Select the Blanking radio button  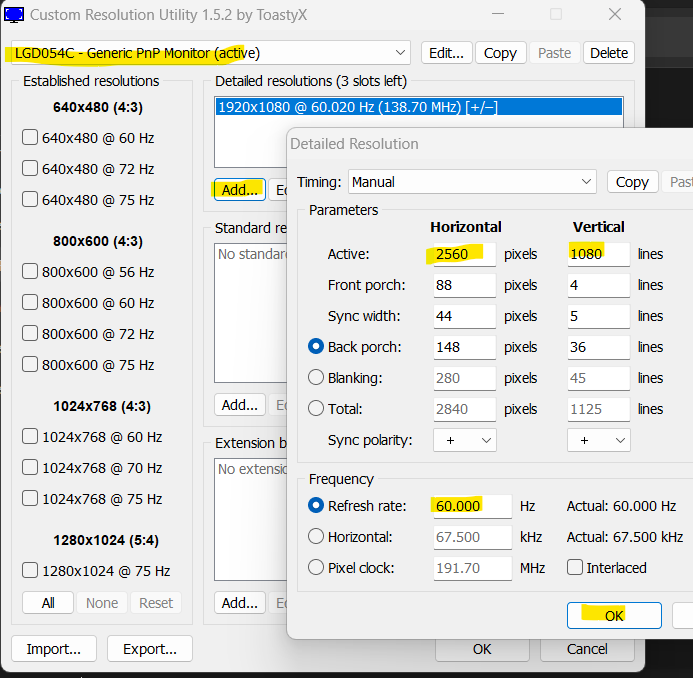point(316,377)
